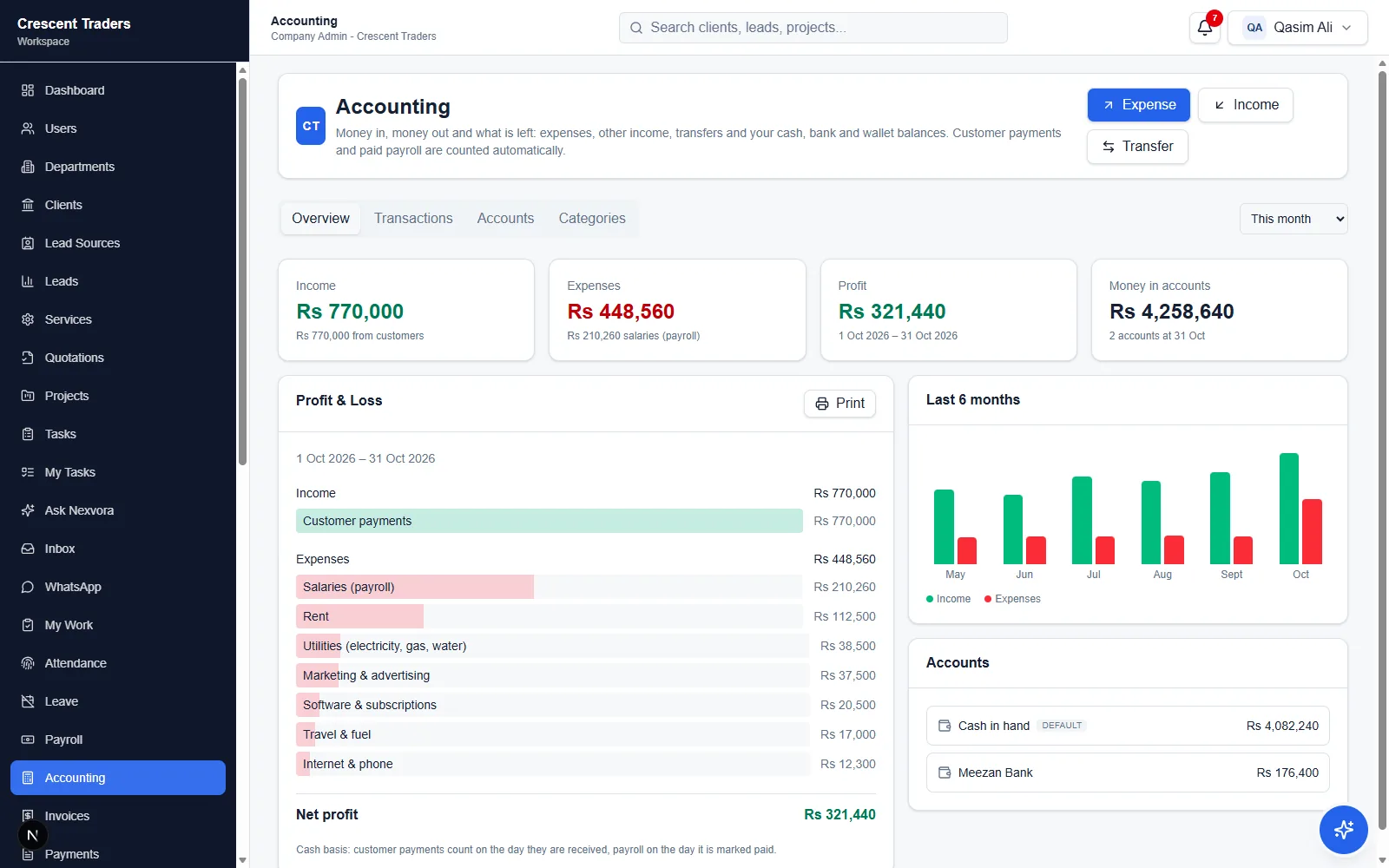The image size is (1389, 868).
Task: Open the Dashboard sidebar icon
Action: coord(28,90)
